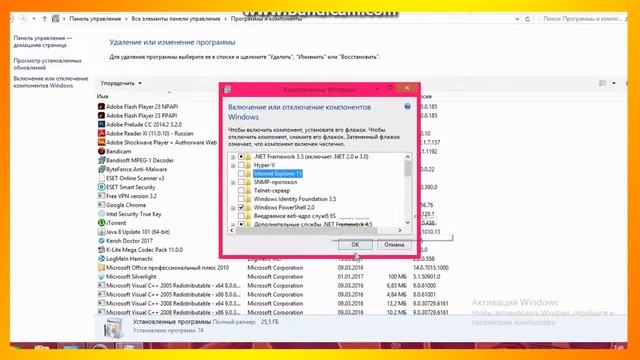Expand the SNMP-протокол tree node
Image resolution: width=640 pixels, height=360 pixels.
(x=233, y=182)
